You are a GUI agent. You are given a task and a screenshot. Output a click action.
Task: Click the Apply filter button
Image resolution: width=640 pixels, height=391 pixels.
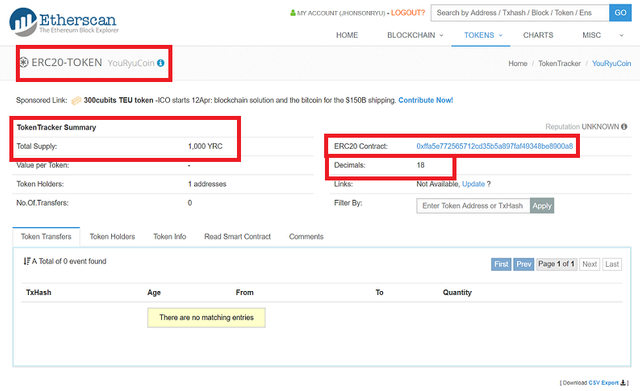(x=542, y=206)
